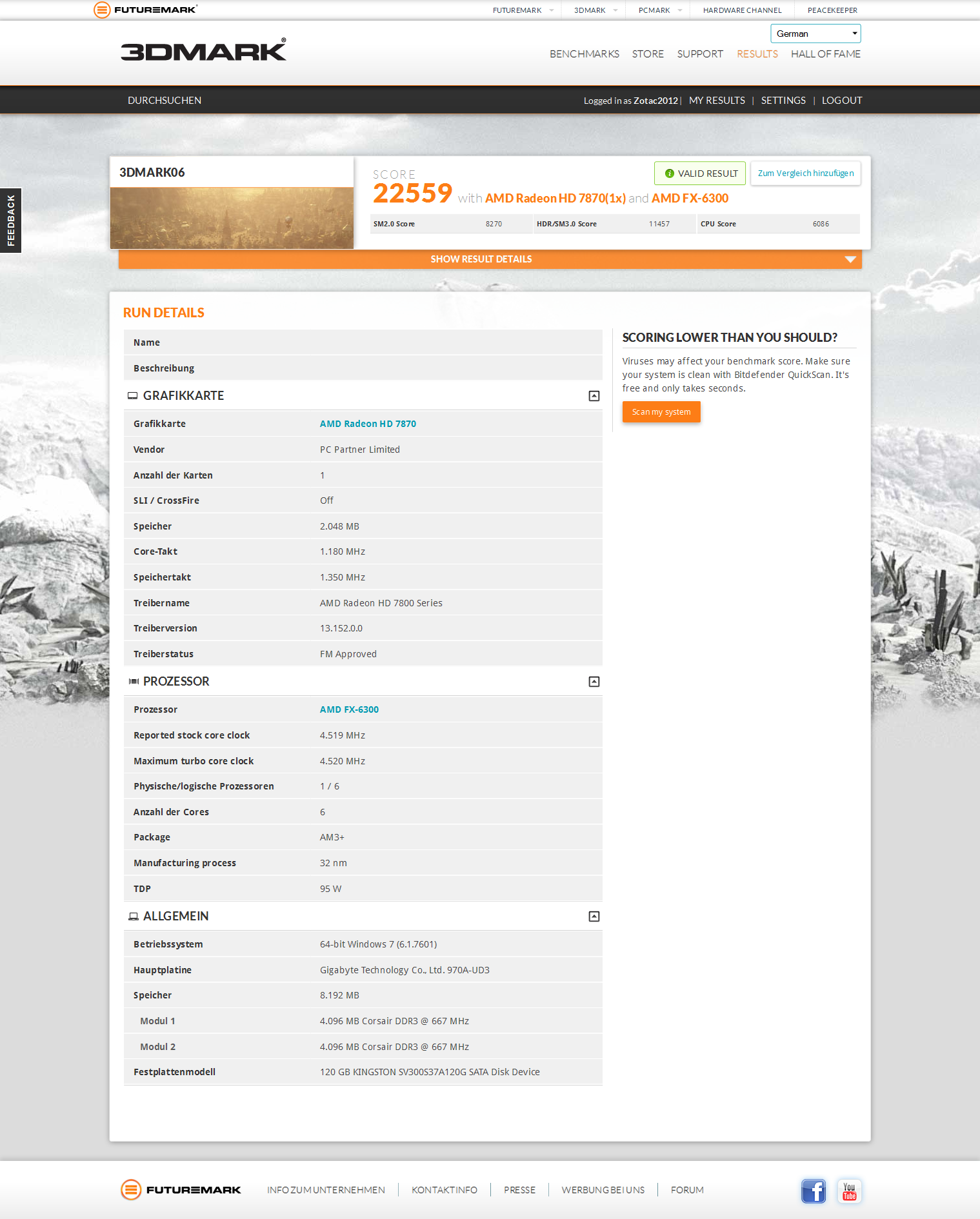980x1219 pixels.
Task: Go to Benchmarks page
Action: tap(585, 54)
